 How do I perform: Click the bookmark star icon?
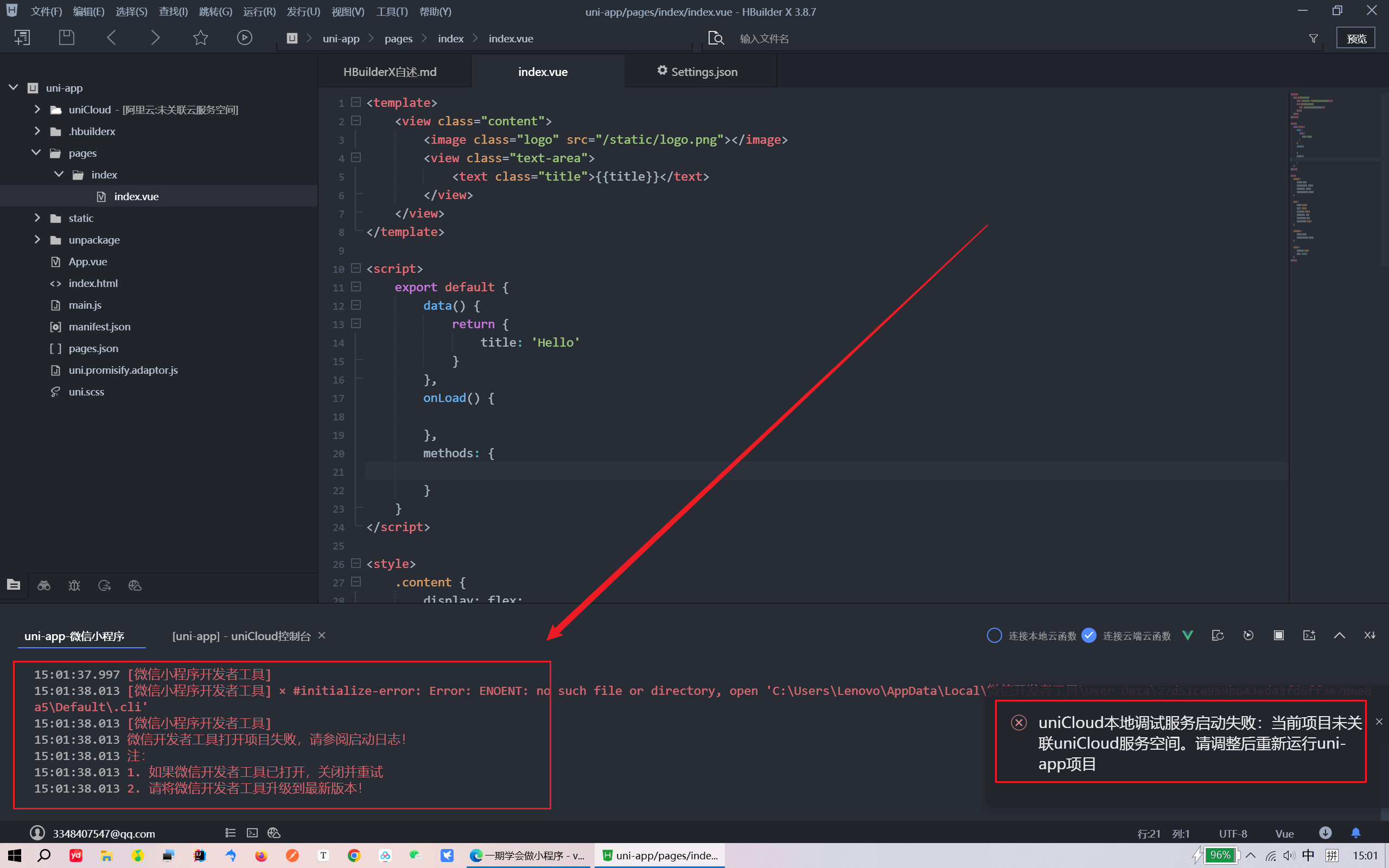pos(200,38)
